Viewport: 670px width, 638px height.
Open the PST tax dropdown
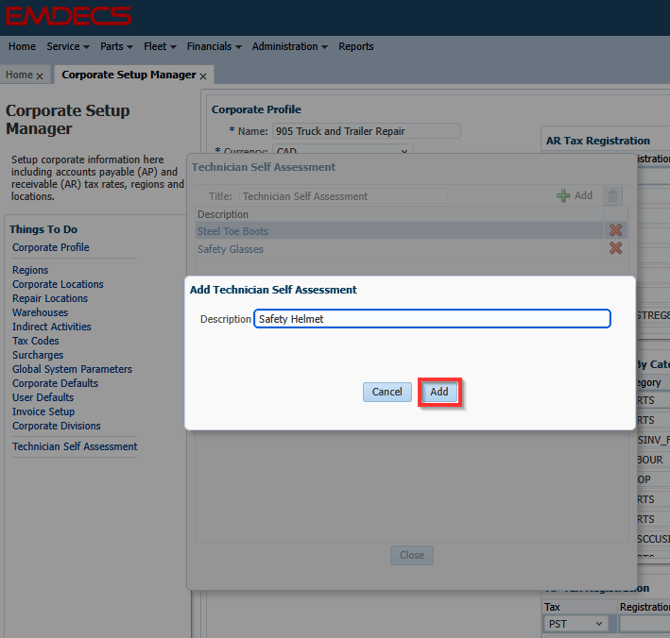coord(576,624)
